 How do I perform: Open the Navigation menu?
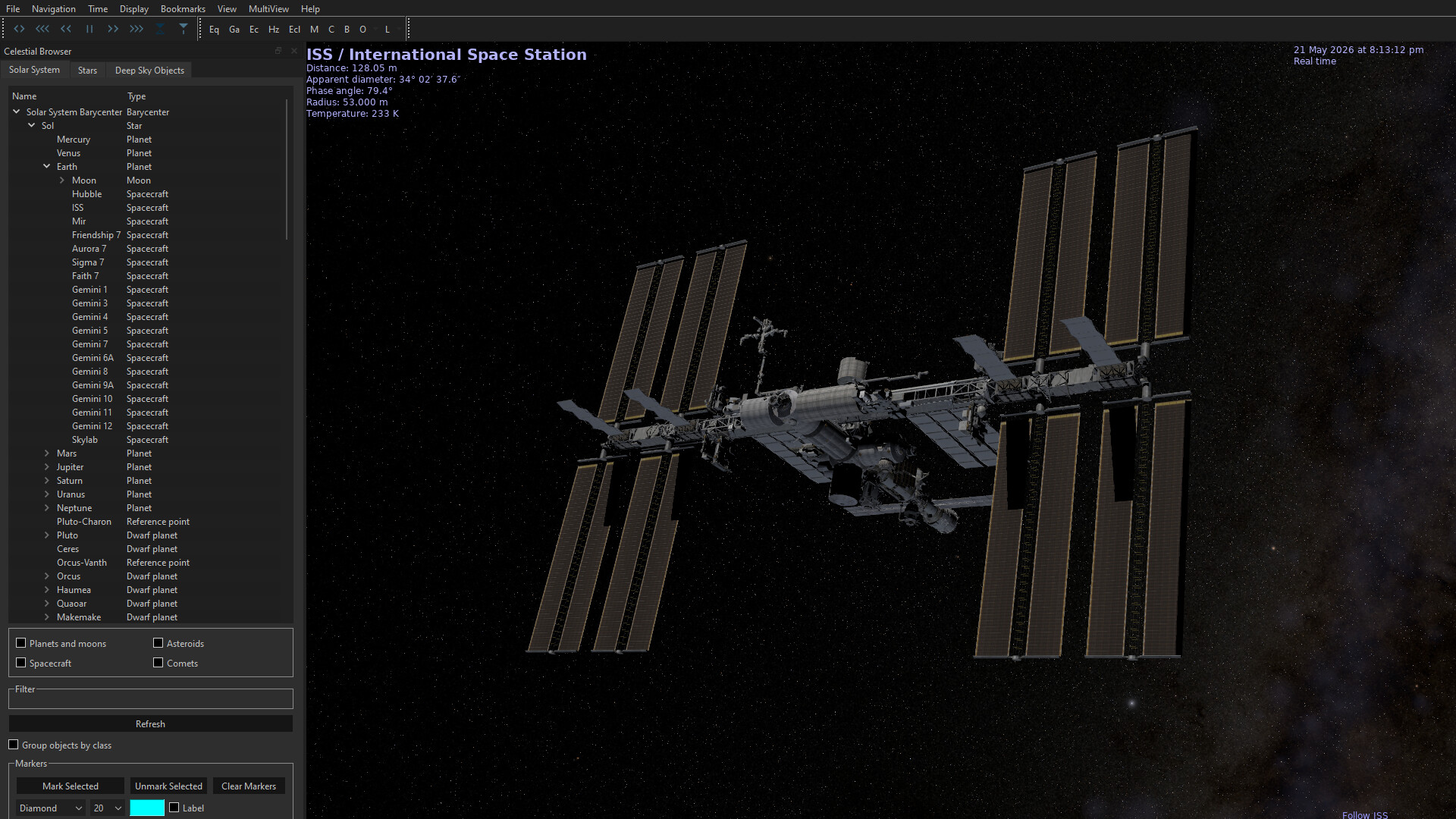[54, 8]
